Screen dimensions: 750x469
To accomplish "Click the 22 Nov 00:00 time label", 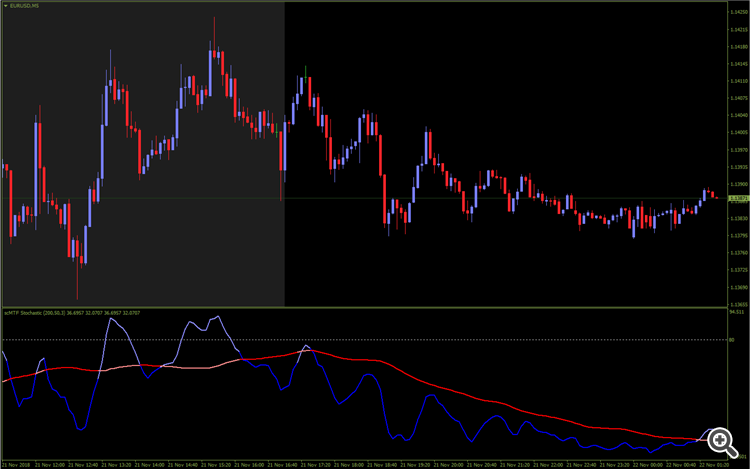I will (648, 465).
